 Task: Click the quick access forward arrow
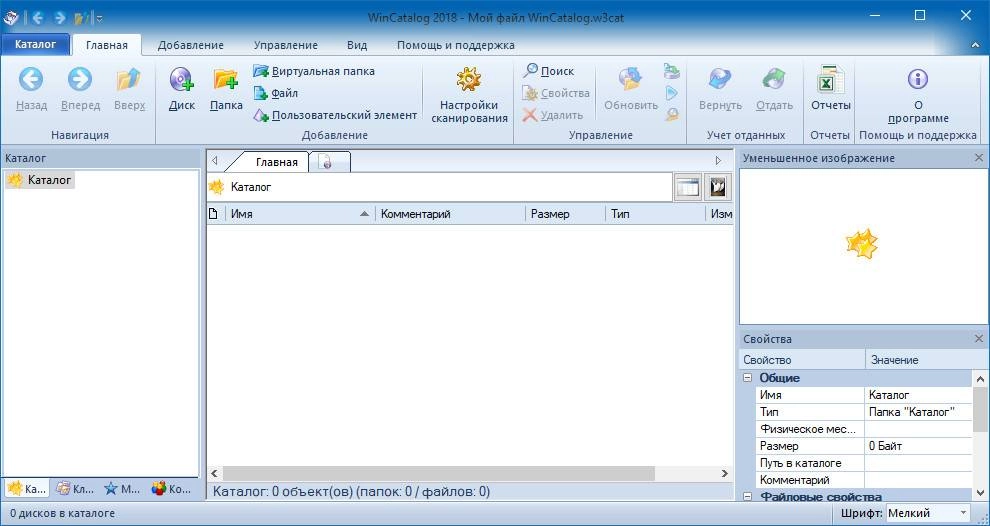click(59, 18)
